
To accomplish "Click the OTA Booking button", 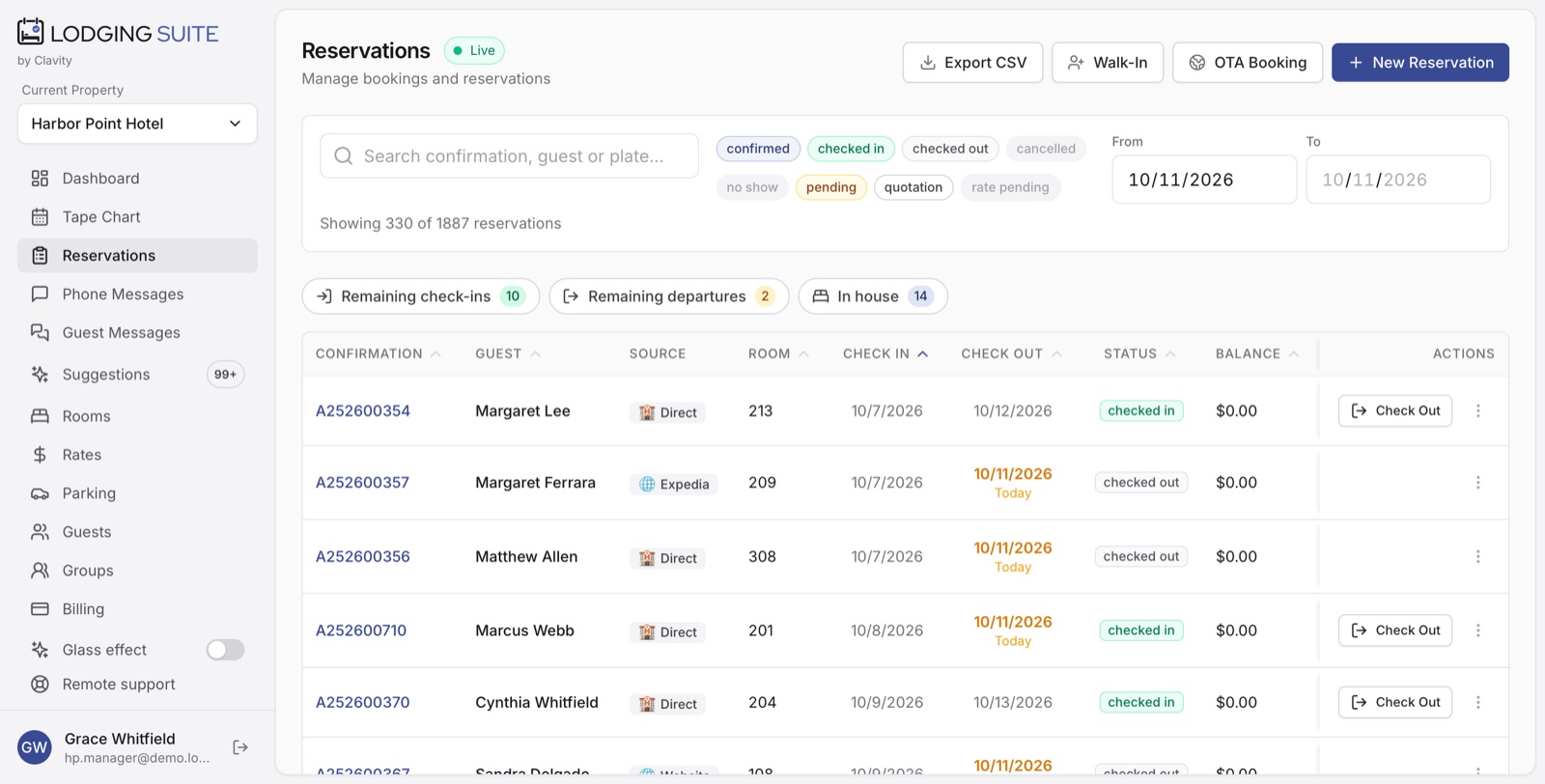I will coord(1248,63).
